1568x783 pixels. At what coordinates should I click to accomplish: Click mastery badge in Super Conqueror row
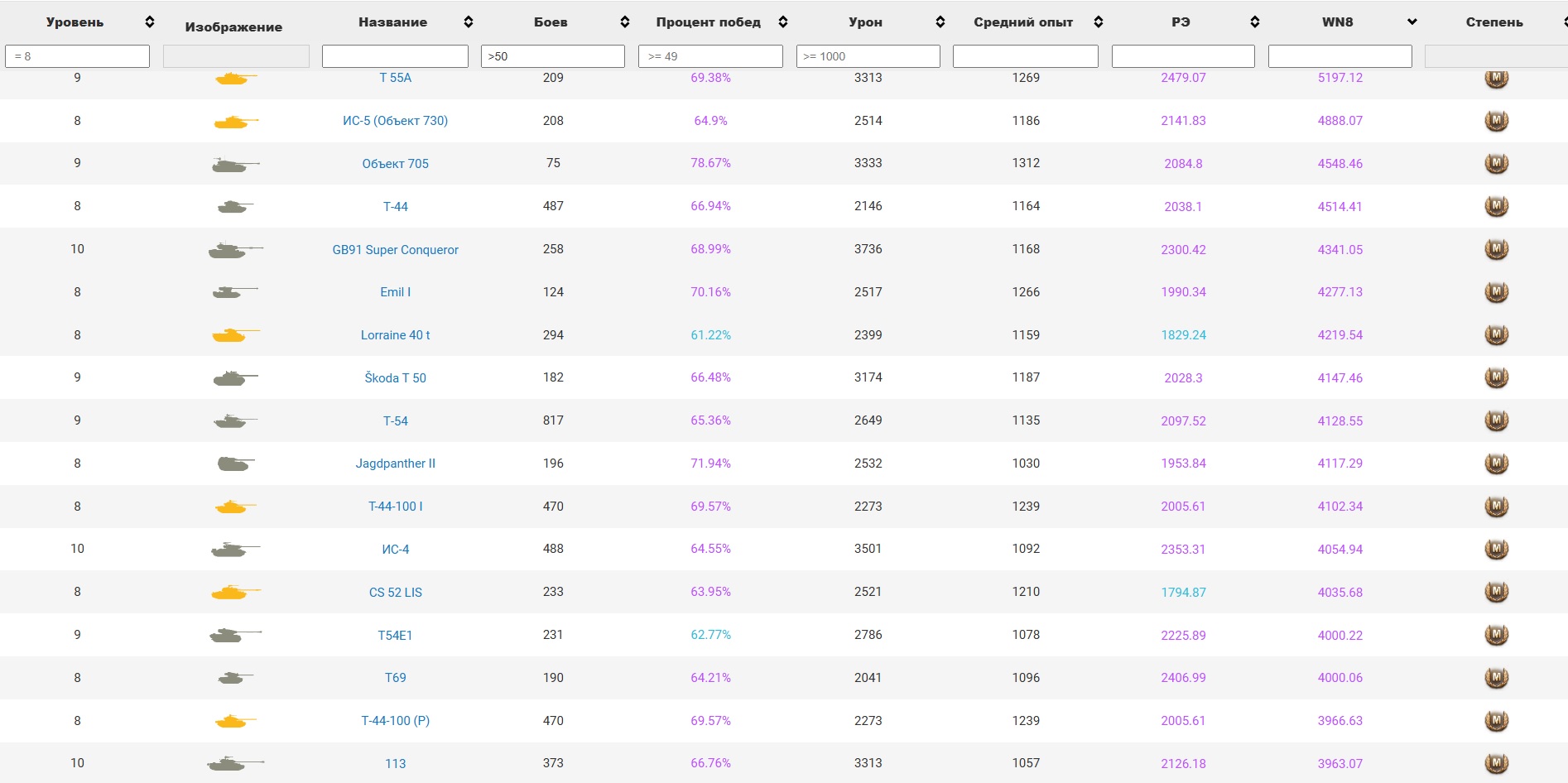click(1496, 249)
